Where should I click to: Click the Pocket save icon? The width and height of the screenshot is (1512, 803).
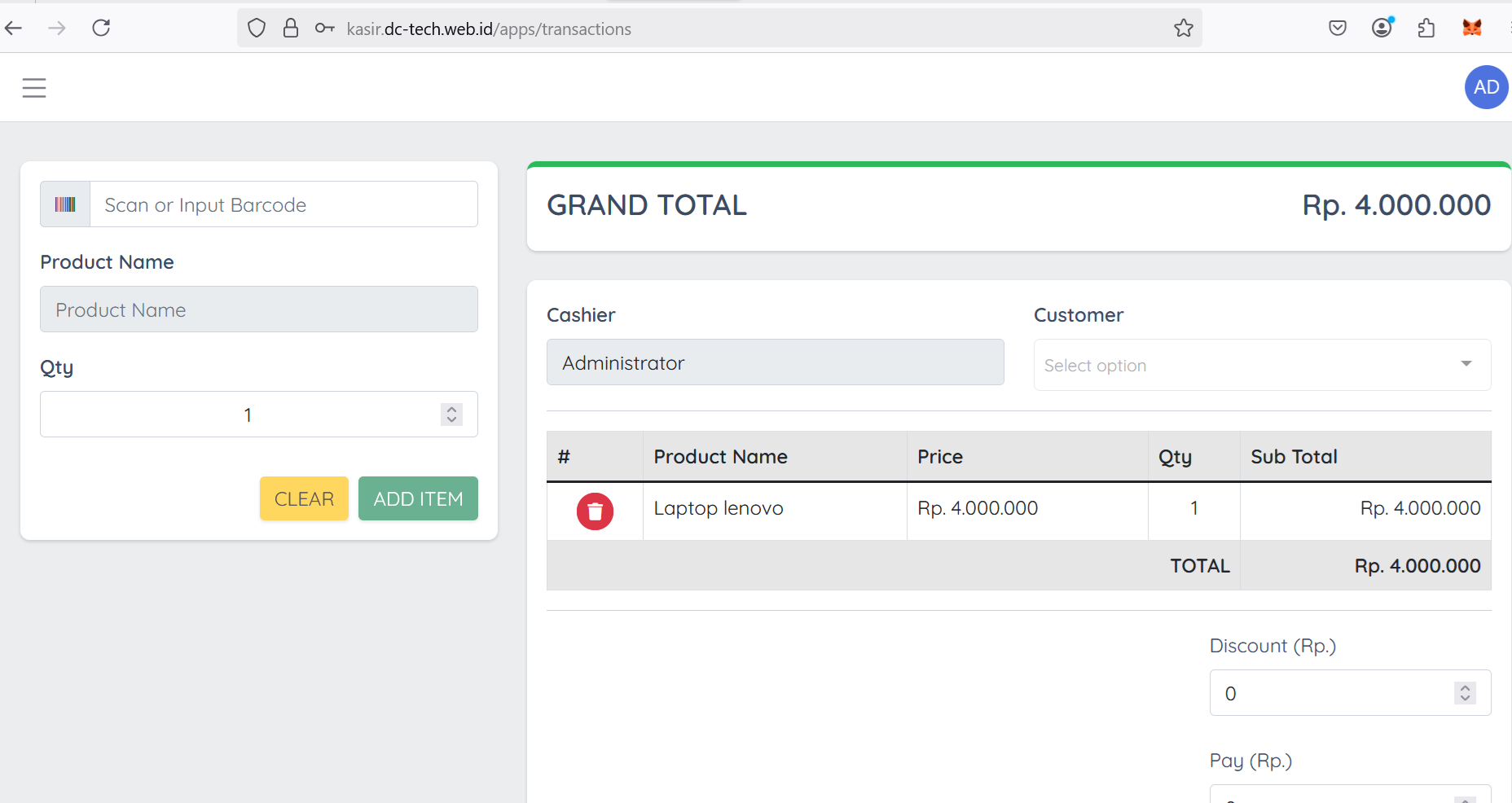coord(1338,29)
